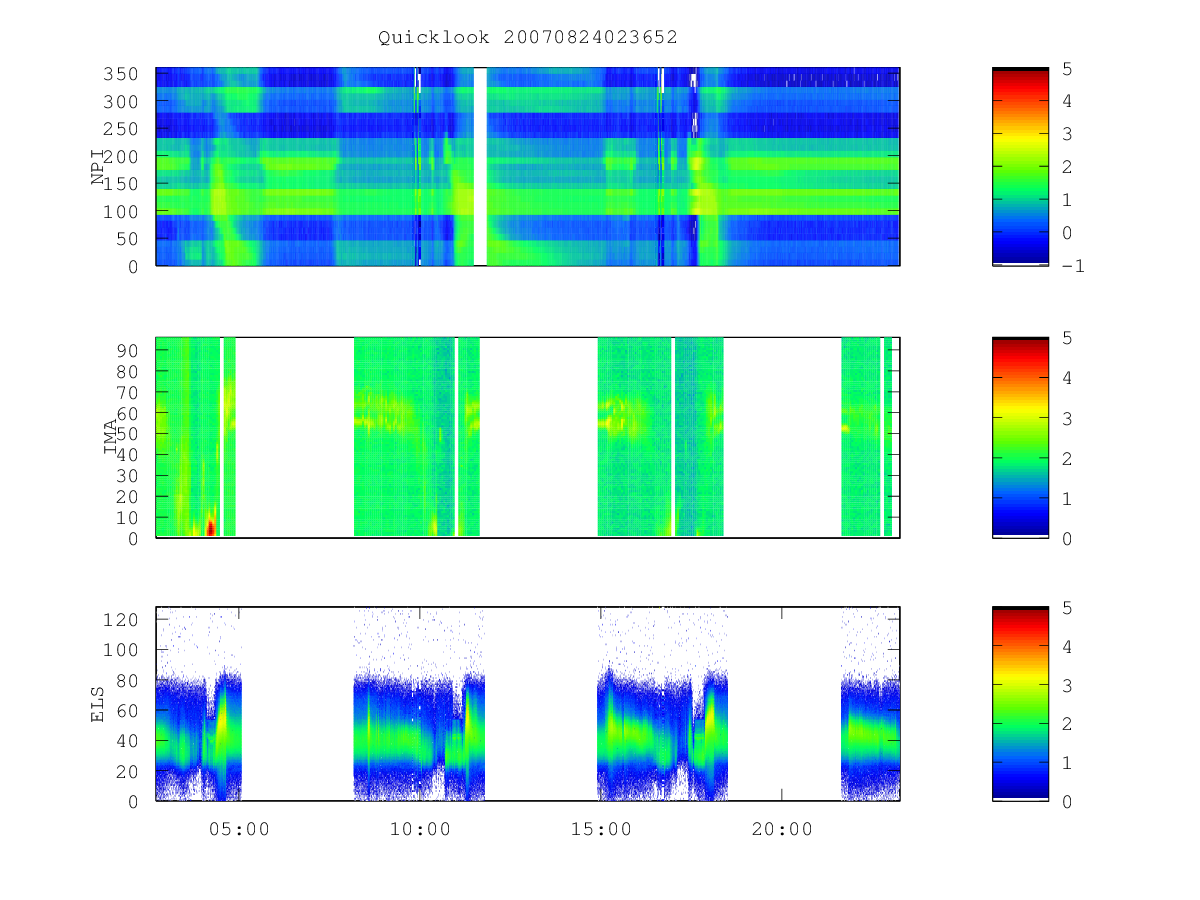Click the "5" label on NPI color scale

[1068, 68]
